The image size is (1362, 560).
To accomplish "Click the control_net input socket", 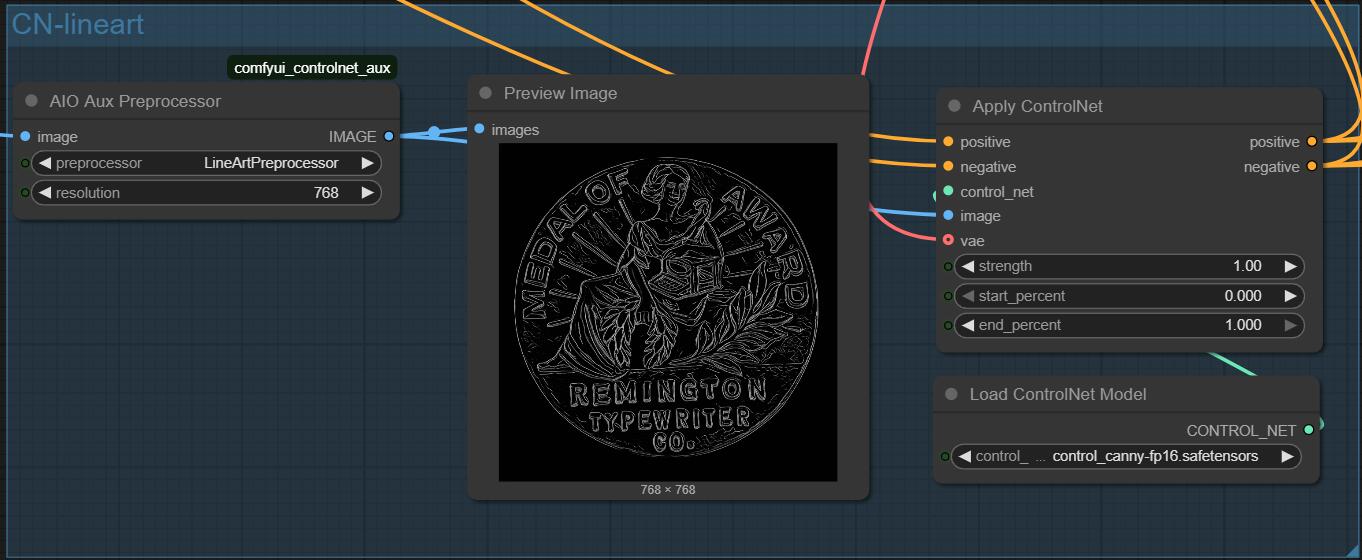I will click(x=948, y=191).
